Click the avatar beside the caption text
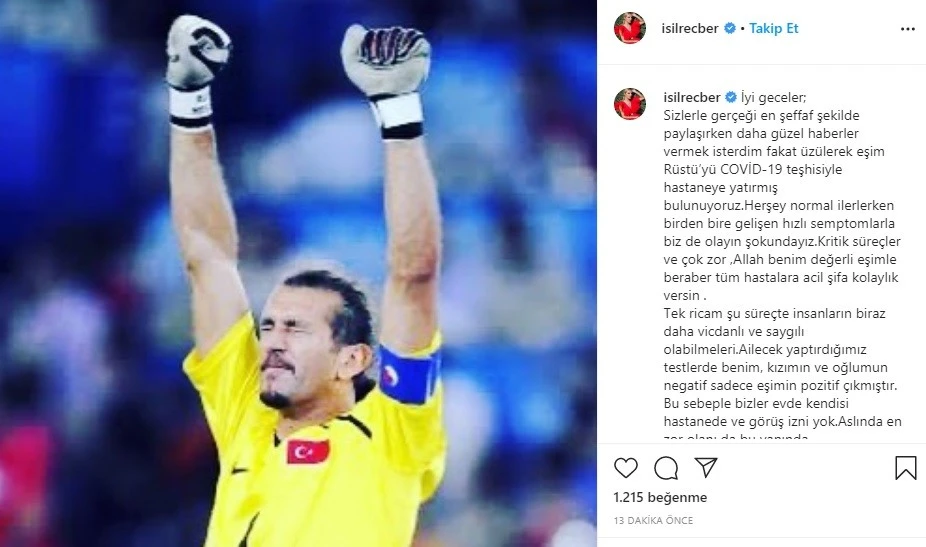The width and height of the screenshot is (926, 547). point(630,104)
